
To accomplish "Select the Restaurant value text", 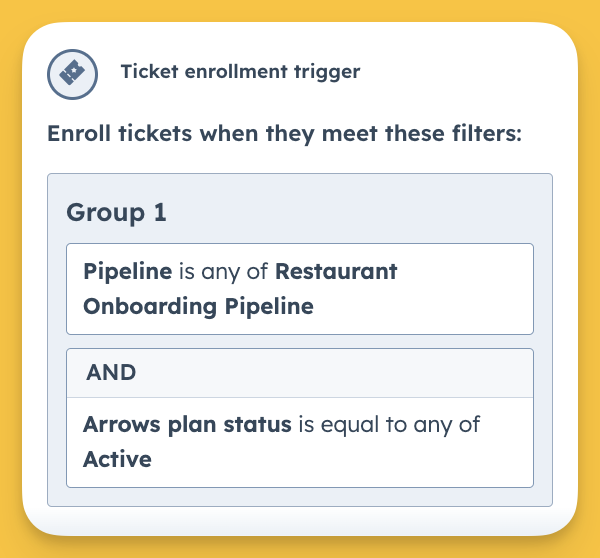I will click(336, 272).
